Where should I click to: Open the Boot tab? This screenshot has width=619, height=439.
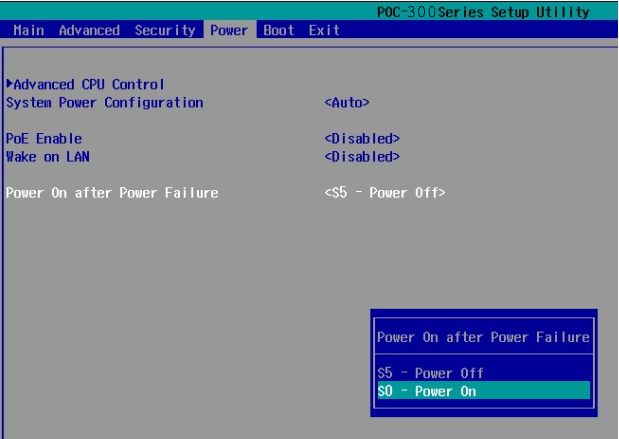pos(278,30)
